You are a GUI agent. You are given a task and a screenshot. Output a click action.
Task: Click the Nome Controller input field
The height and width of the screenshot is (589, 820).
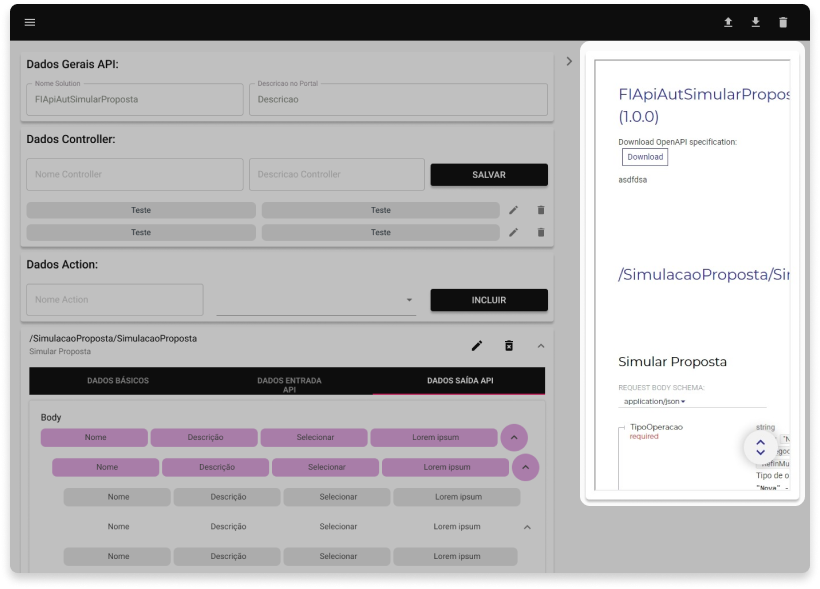(135, 175)
